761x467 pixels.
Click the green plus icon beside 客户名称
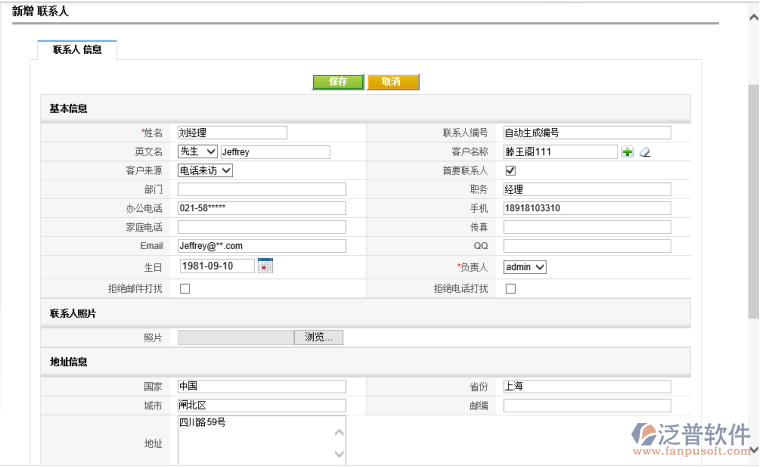(628, 152)
